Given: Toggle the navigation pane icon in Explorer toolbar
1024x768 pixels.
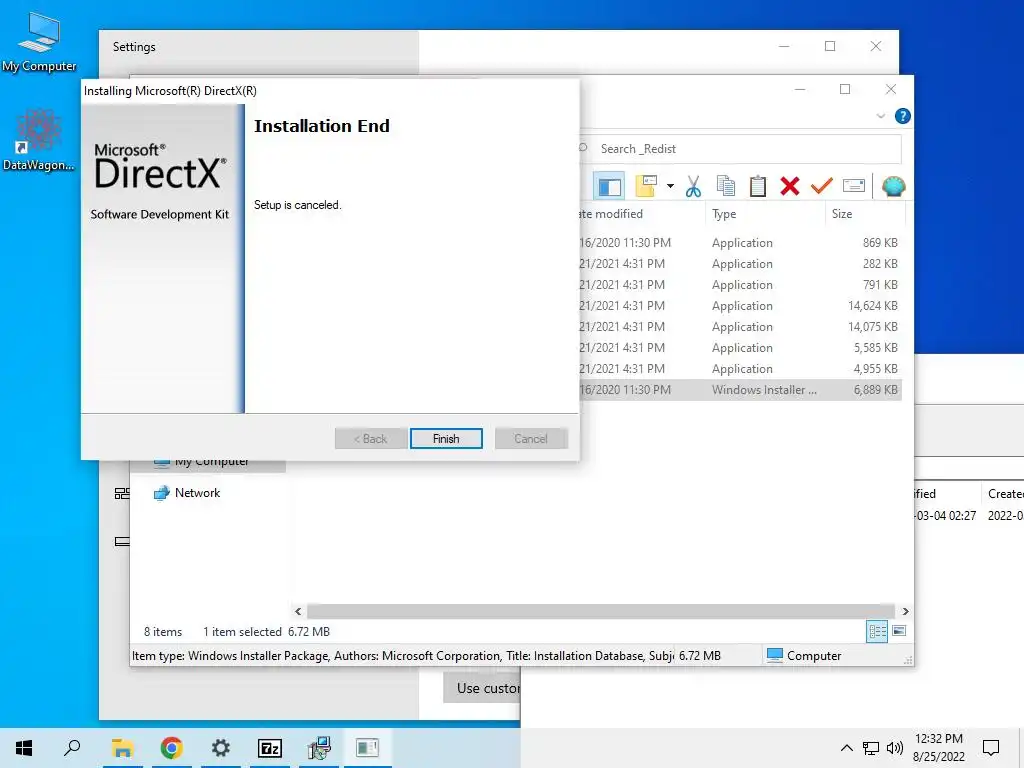Looking at the screenshot, I should click(609, 187).
